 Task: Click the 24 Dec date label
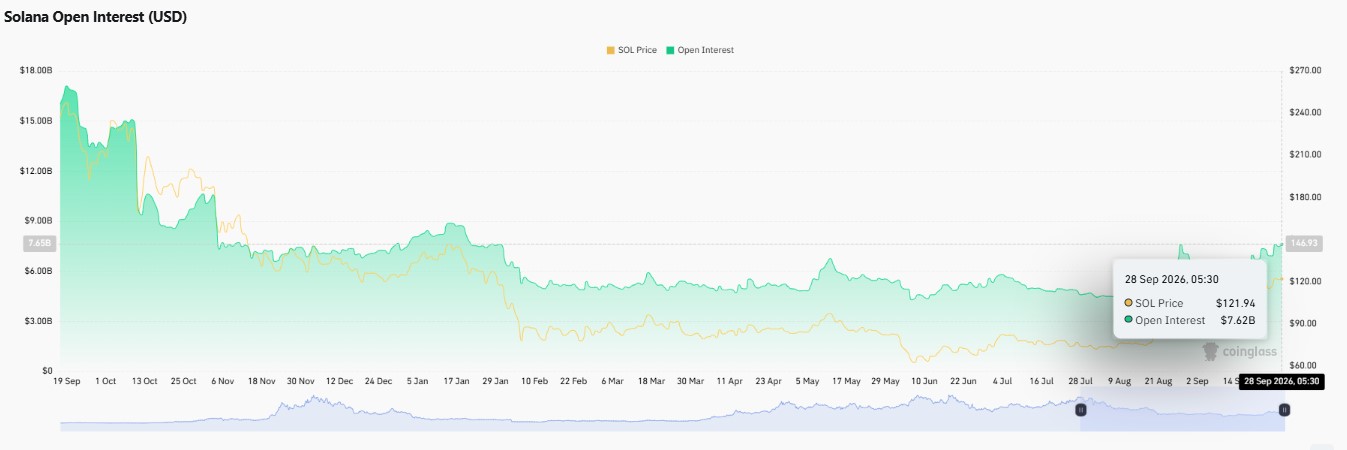[x=378, y=381]
